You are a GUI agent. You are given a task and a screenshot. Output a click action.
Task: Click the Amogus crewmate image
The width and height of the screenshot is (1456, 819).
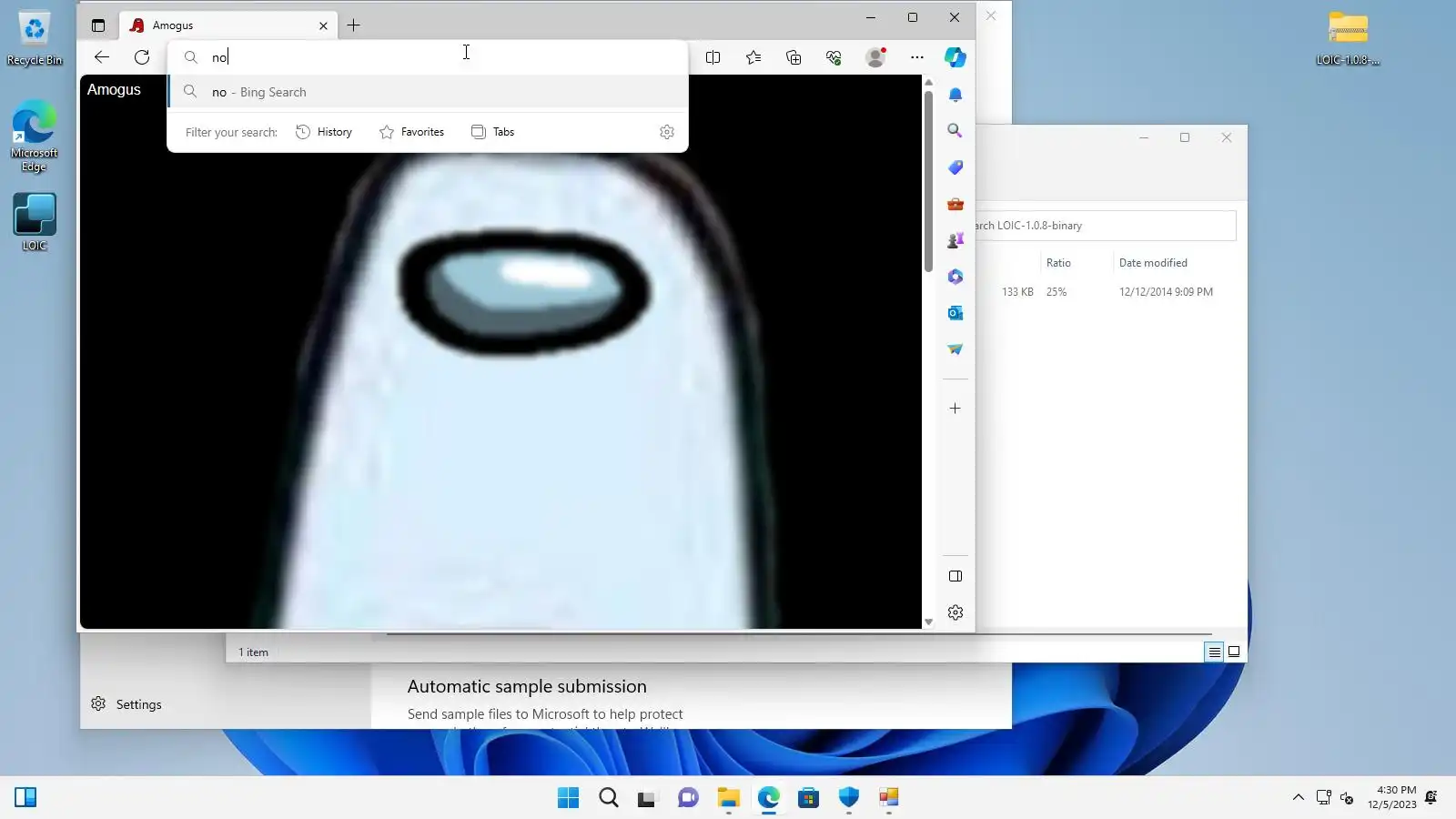(x=523, y=391)
